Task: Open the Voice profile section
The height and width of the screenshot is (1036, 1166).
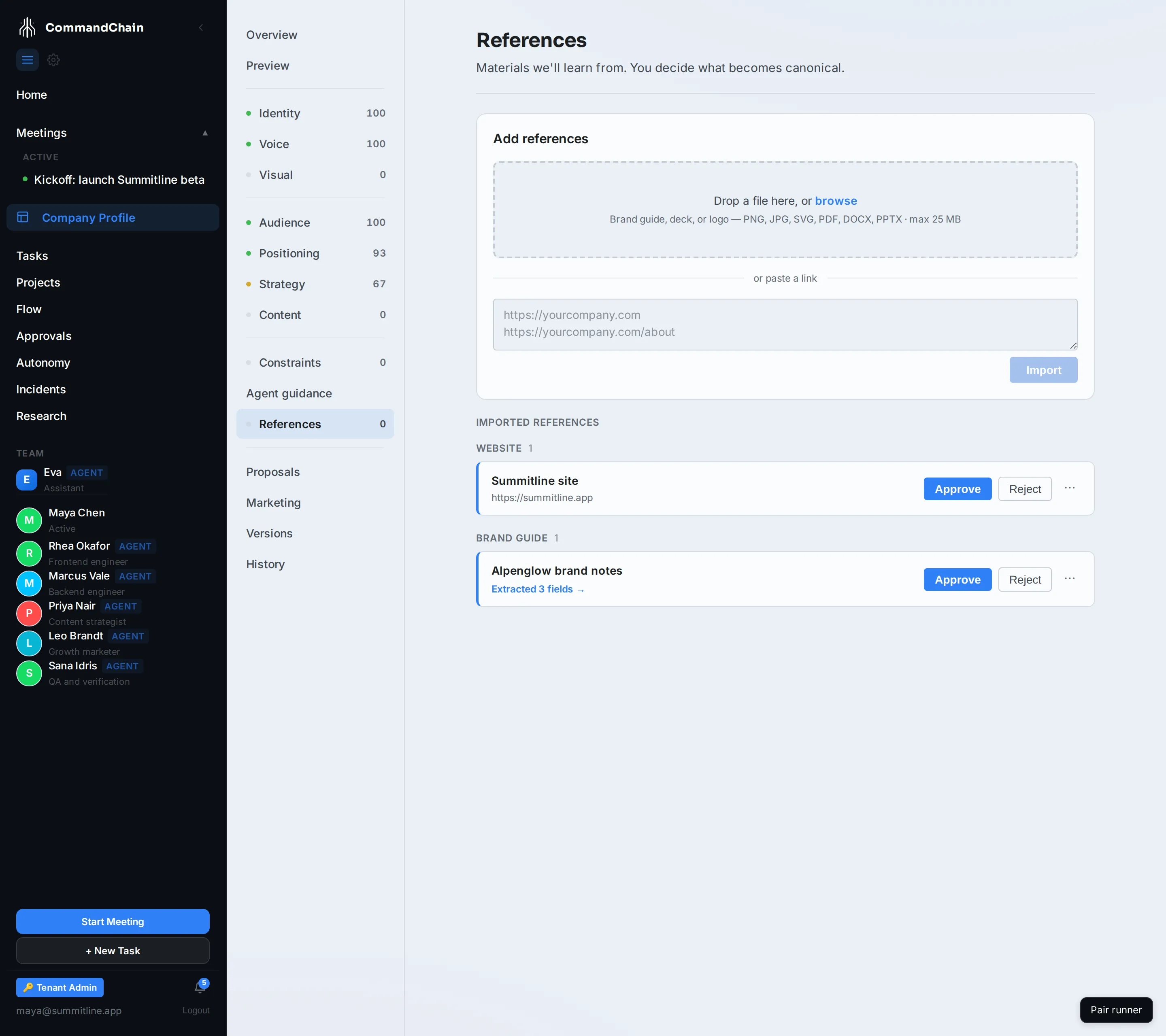Action: pyautogui.click(x=315, y=144)
